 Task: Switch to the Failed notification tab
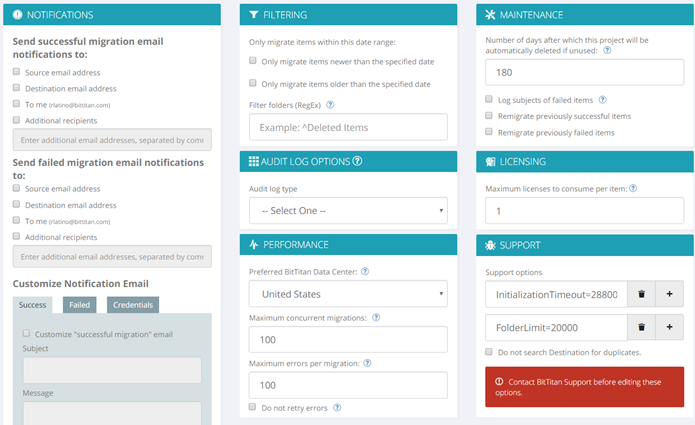coord(80,305)
